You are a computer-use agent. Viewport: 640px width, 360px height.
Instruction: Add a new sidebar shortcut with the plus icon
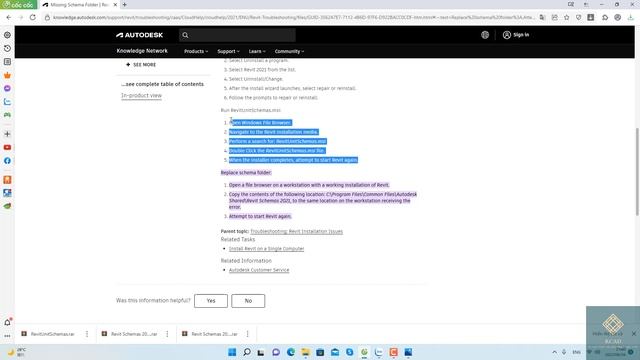[x=7, y=134]
